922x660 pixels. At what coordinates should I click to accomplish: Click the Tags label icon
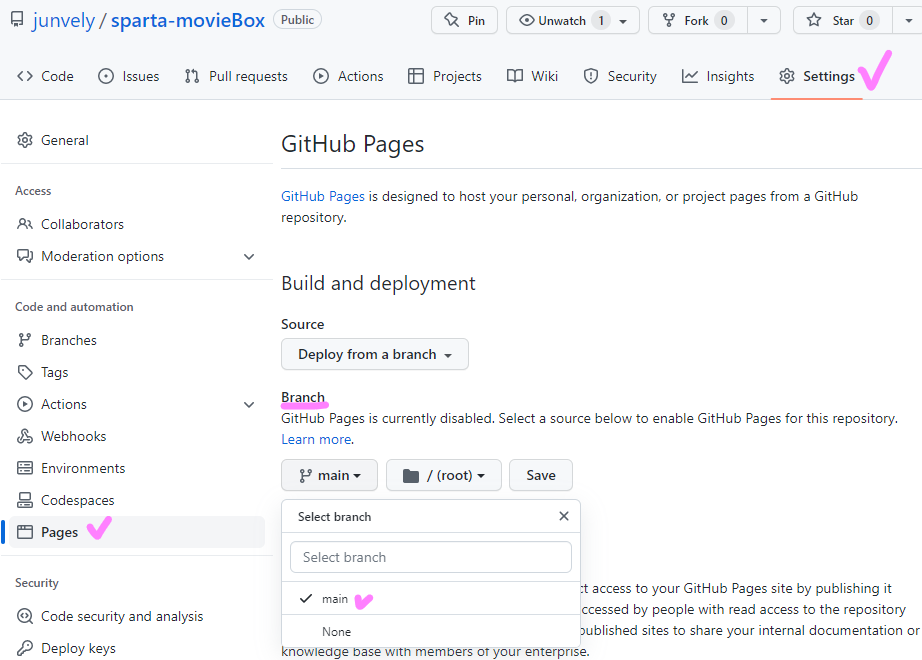click(25, 372)
